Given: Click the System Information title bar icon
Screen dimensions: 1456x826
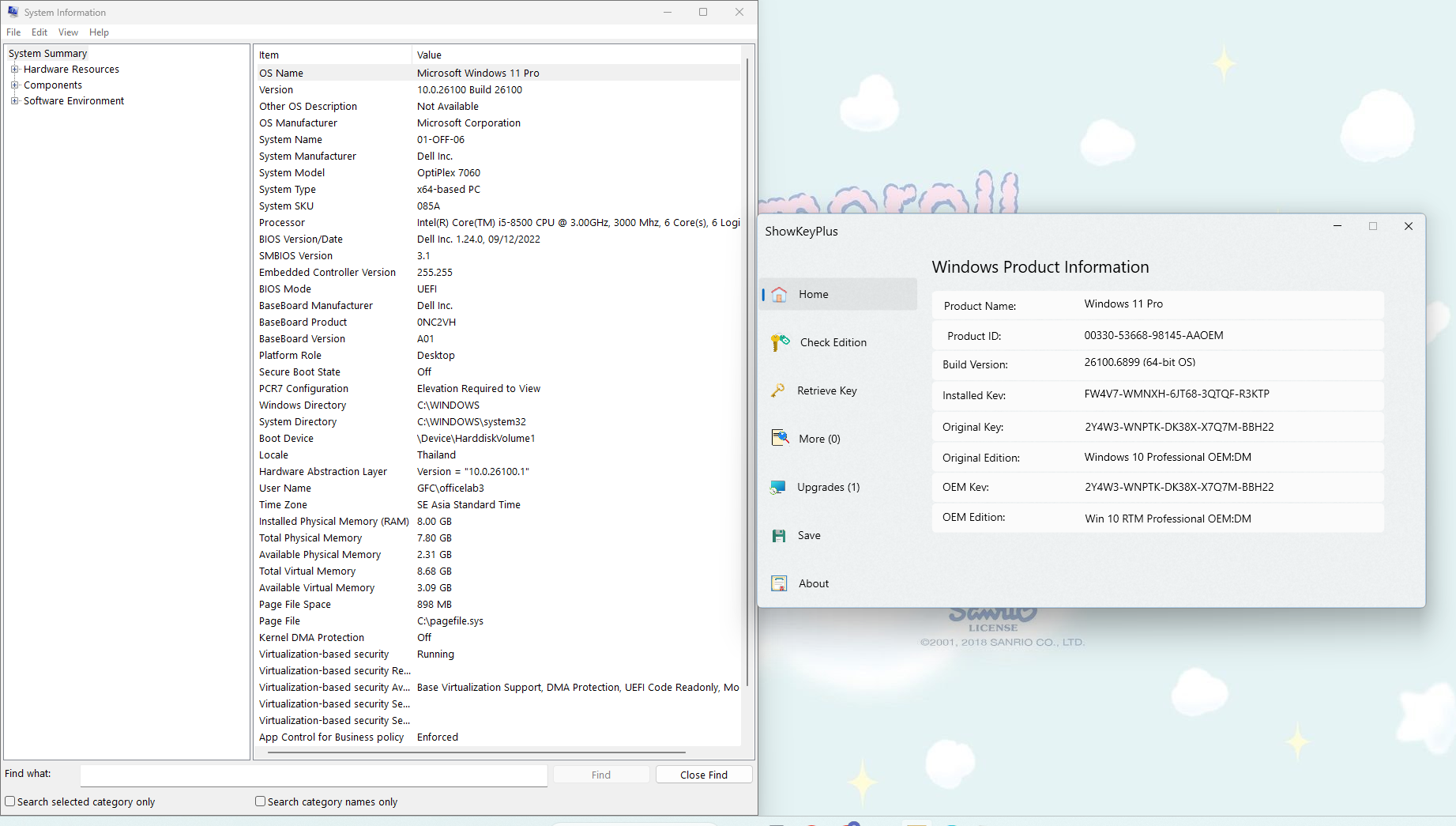Looking at the screenshot, I should tap(13, 12).
